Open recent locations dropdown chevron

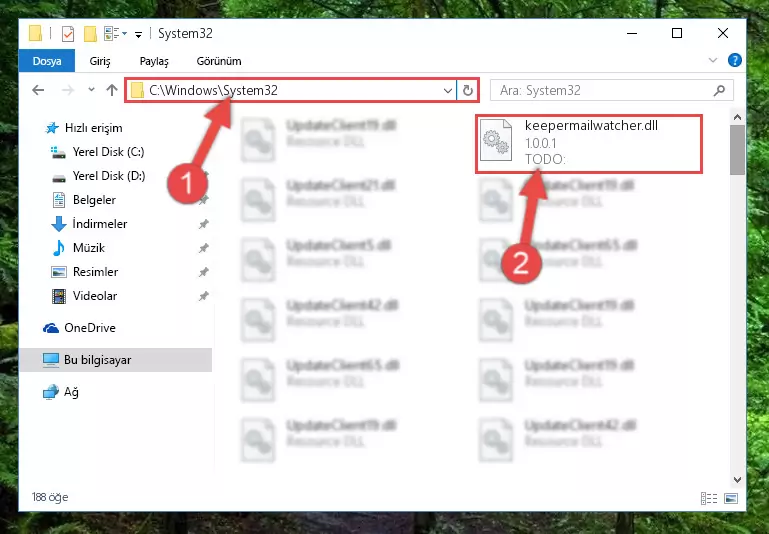click(x=91, y=90)
